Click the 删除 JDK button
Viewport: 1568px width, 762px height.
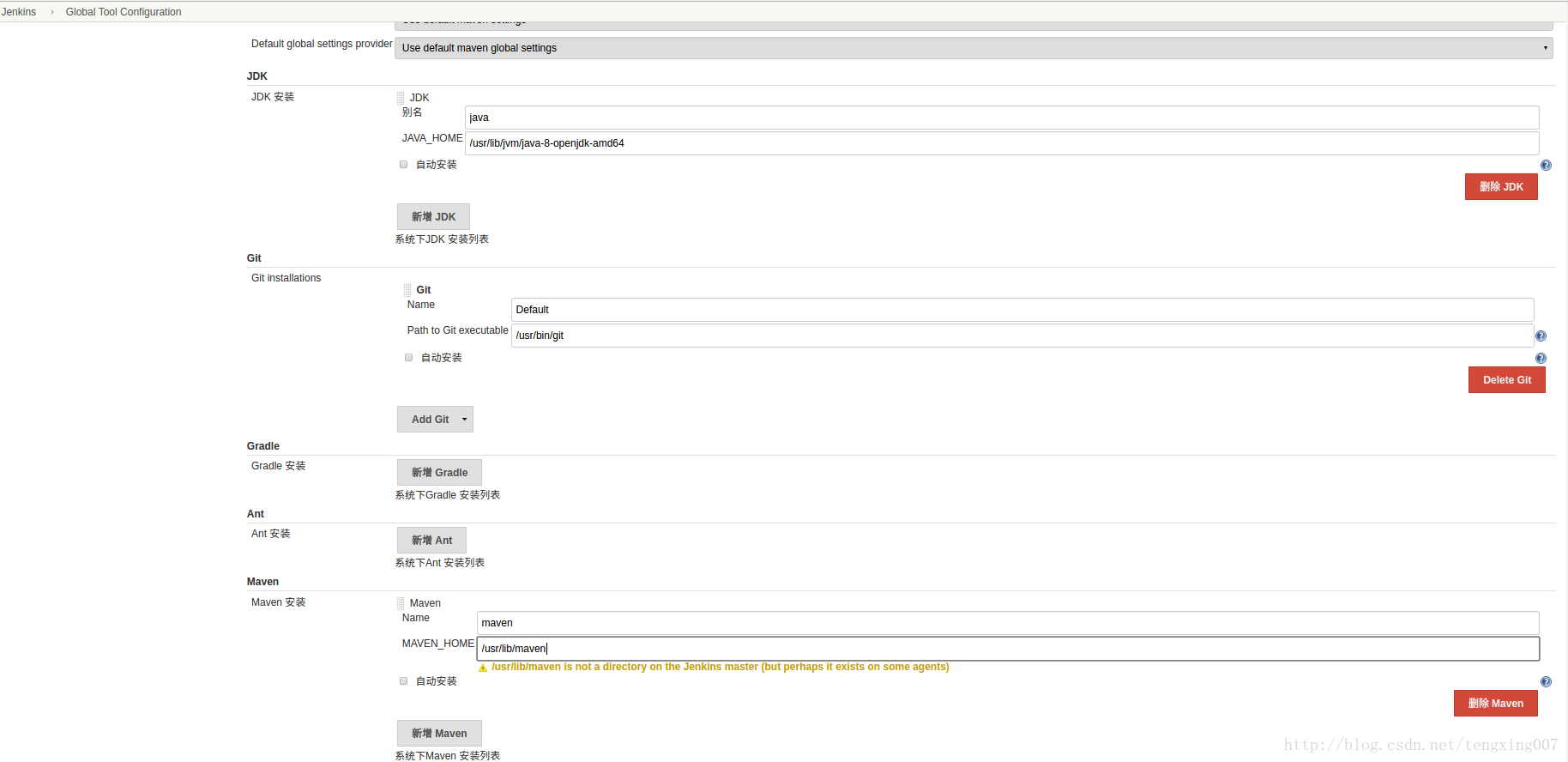click(x=1501, y=187)
